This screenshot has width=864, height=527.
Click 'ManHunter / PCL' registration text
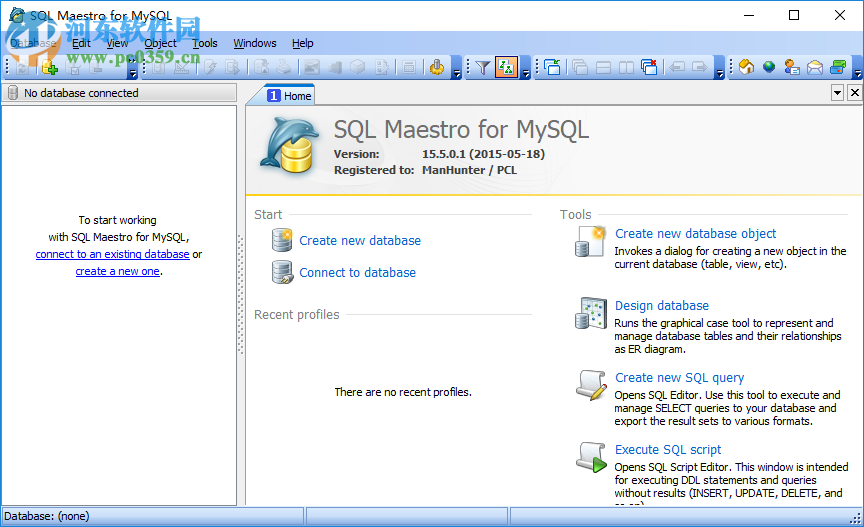(469, 170)
